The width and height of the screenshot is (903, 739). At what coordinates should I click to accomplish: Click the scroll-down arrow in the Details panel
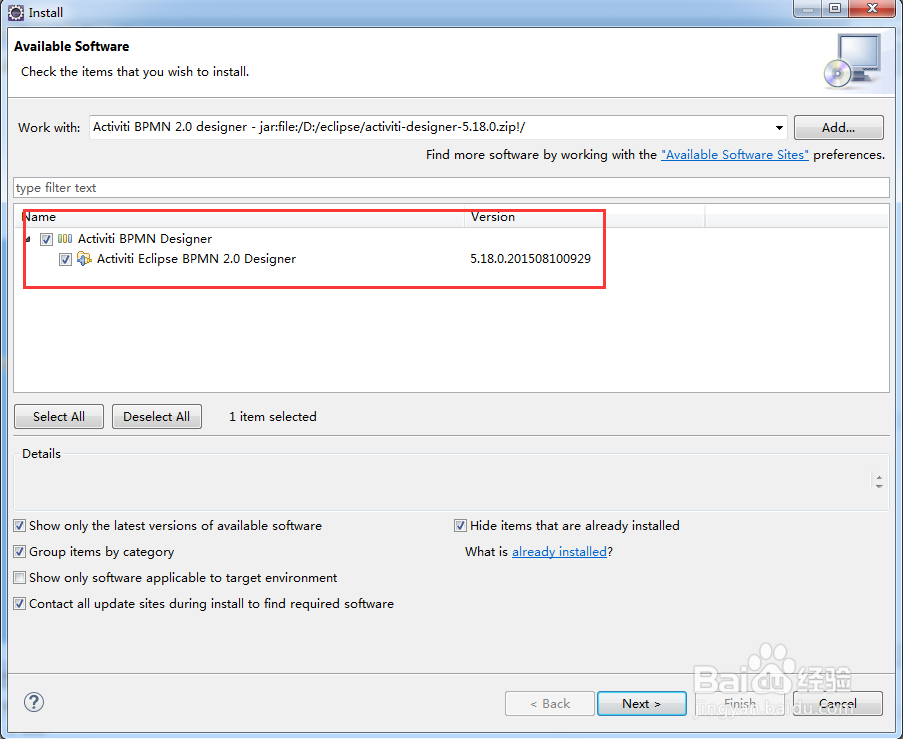[880, 485]
